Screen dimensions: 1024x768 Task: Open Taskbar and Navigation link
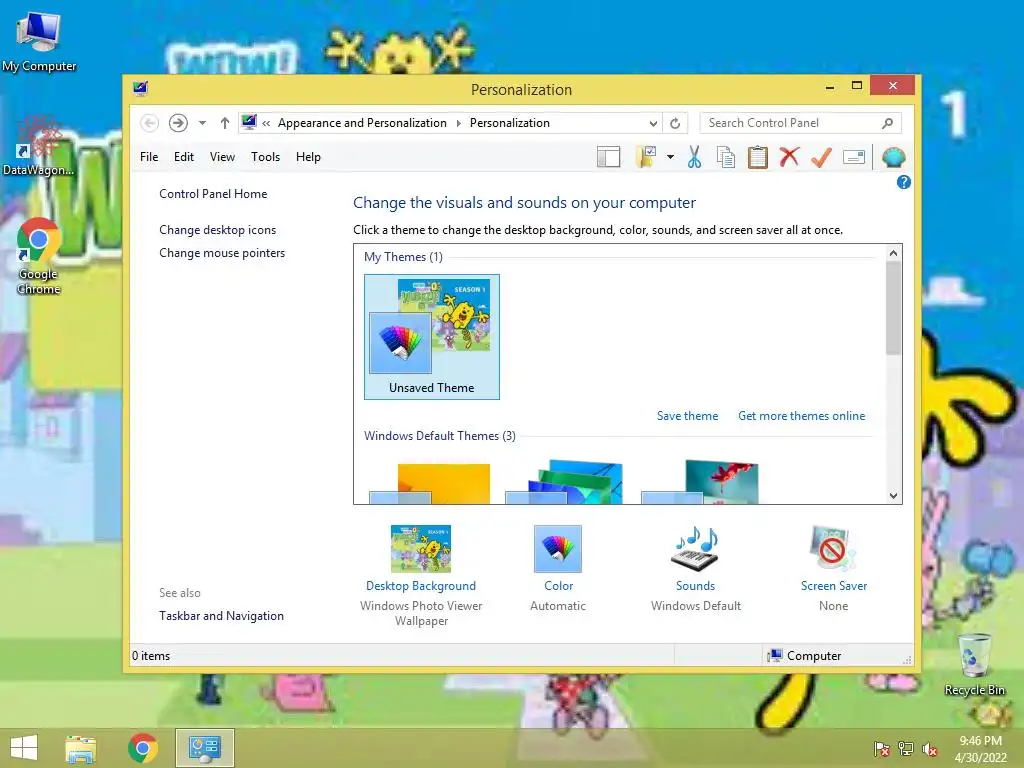pos(221,616)
